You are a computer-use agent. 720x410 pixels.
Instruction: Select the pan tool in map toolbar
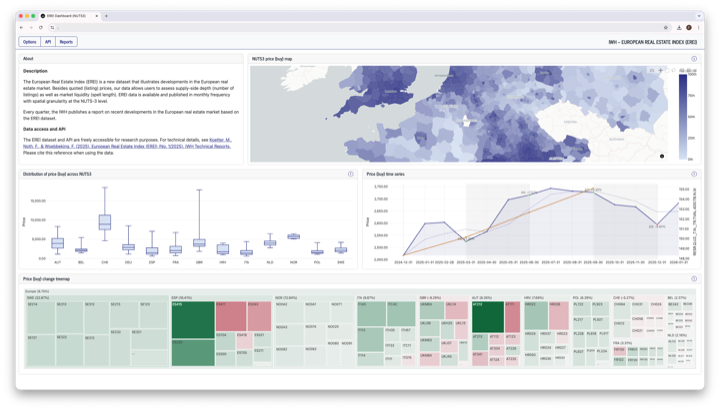[x=658, y=70]
